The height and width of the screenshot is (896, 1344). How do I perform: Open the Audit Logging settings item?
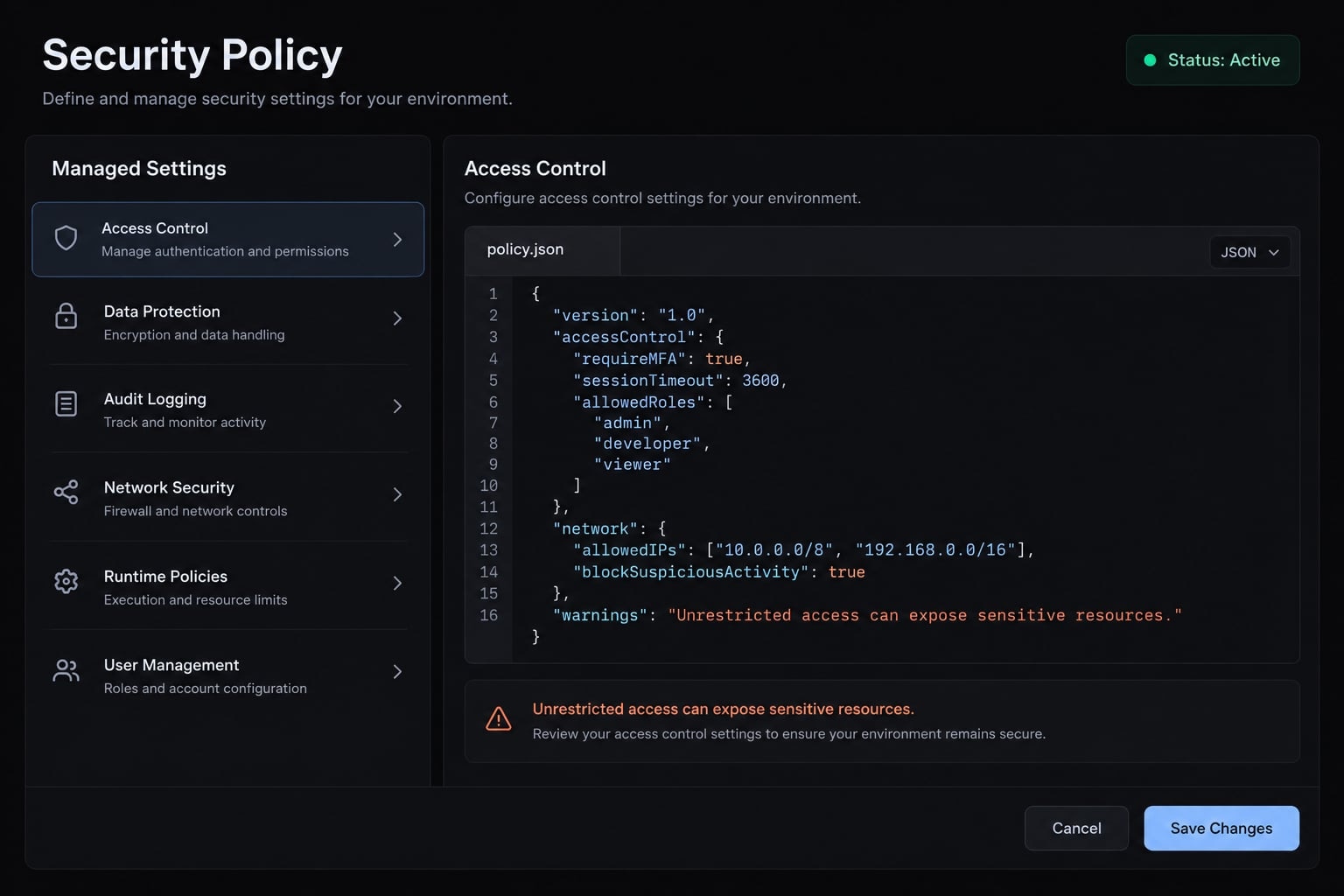228,409
